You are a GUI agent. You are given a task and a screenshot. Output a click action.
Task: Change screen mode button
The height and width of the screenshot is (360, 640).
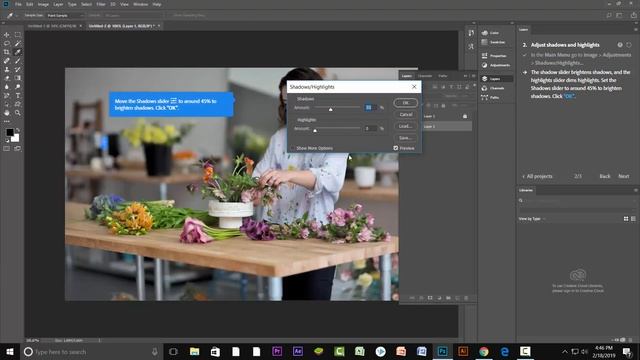[18, 149]
